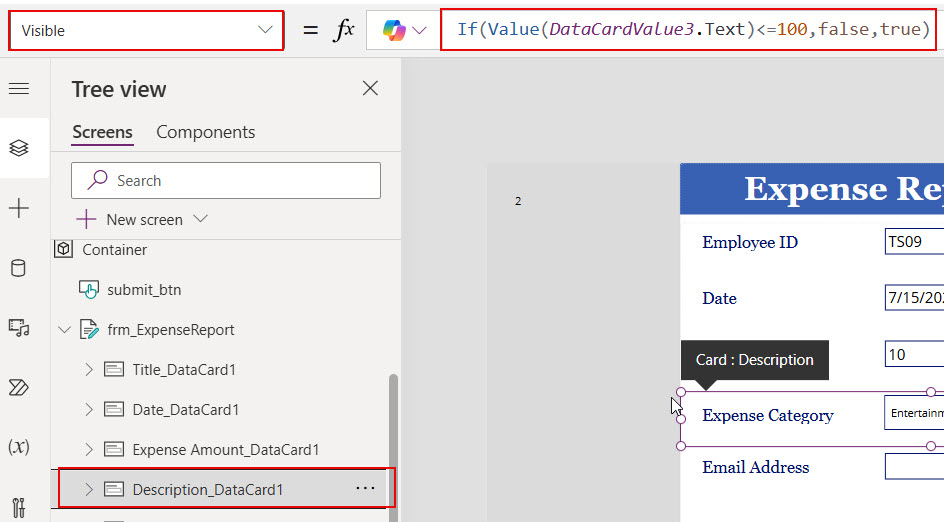Screen dimensions: 944x522
Task: Click the Container icon in tree
Action: 63,249
